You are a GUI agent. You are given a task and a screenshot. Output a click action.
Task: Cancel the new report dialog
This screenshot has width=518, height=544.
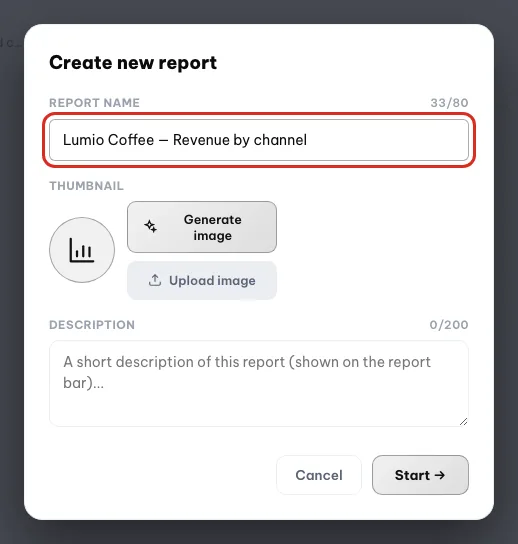(x=319, y=475)
